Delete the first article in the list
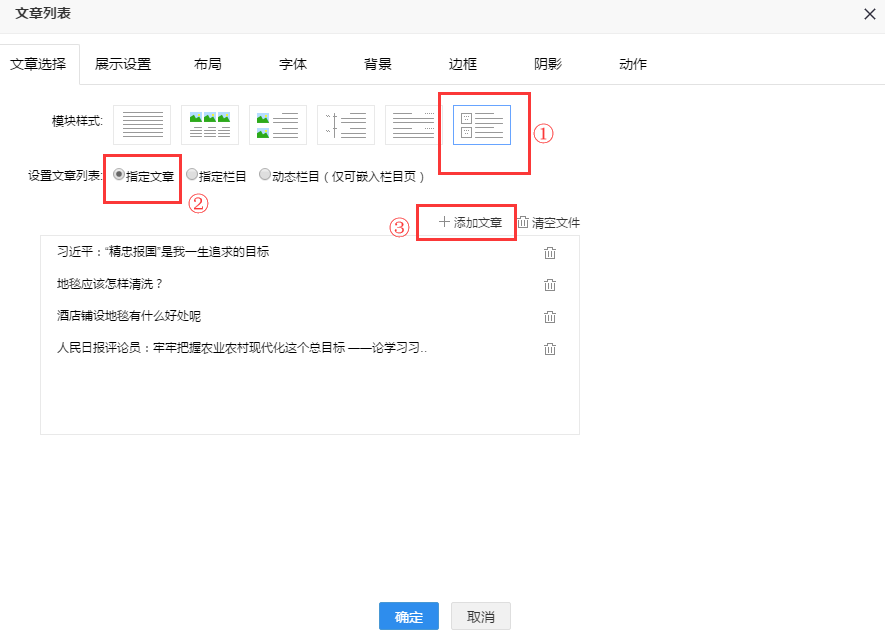The height and width of the screenshot is (637, 885). [549, 253]
